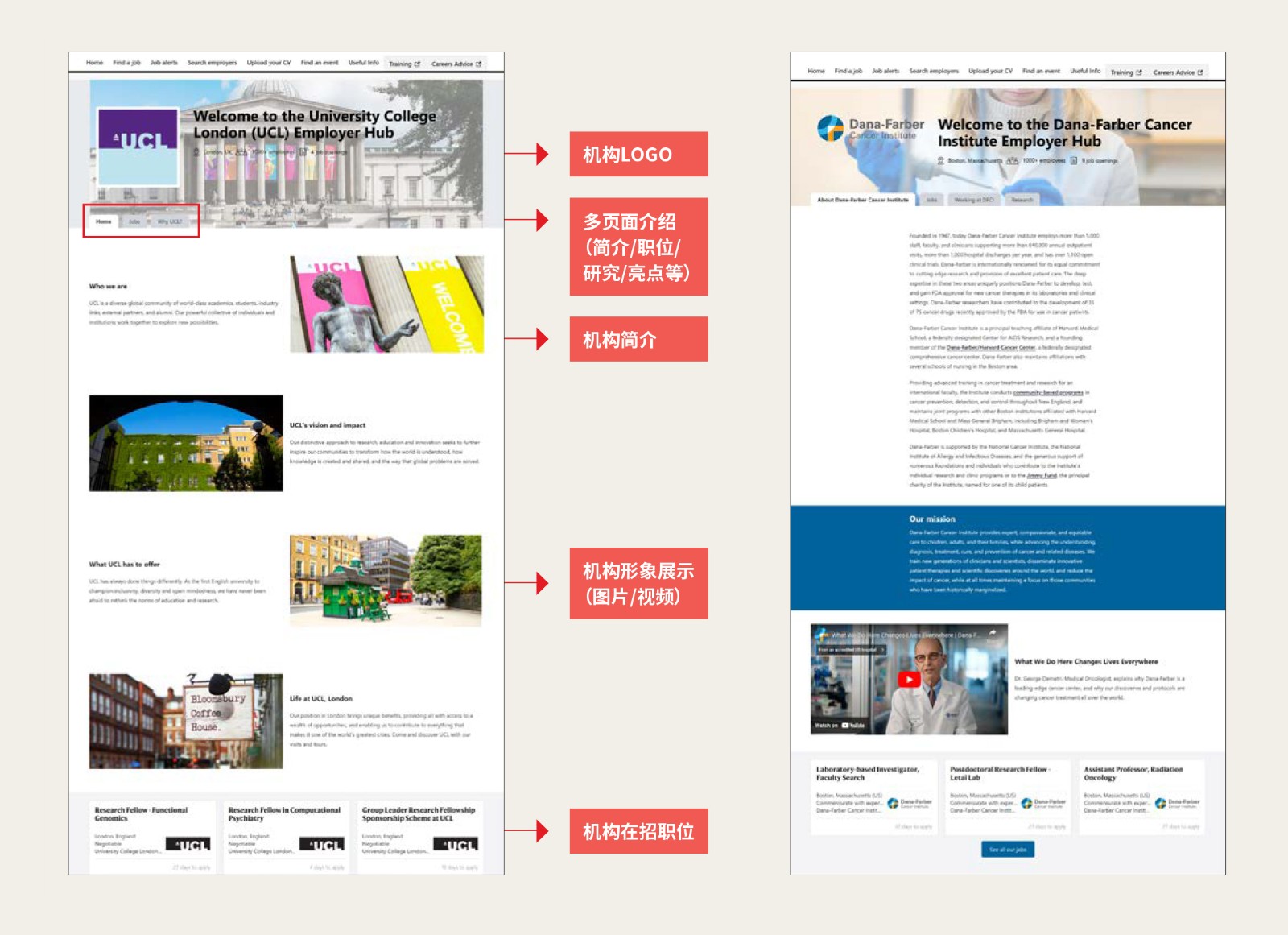The height and width of the screenshot is (935, 1288).
Task: Click the Dana-Farber/Harvard Cancer Center link
Action: pos(991,347)
